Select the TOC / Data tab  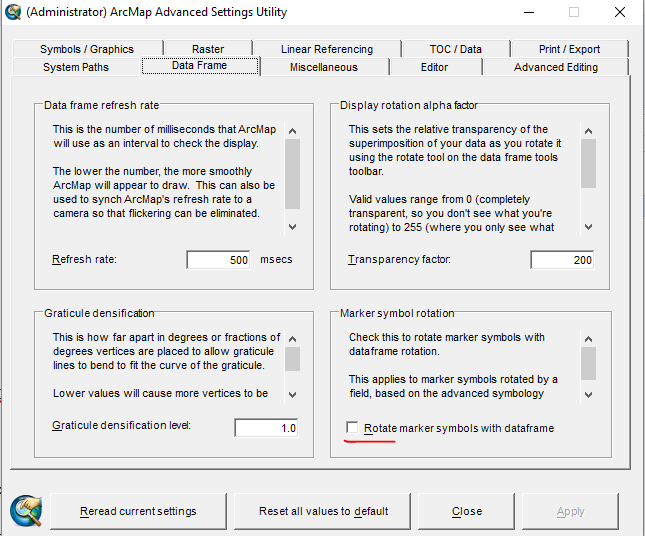click(455, 49)
